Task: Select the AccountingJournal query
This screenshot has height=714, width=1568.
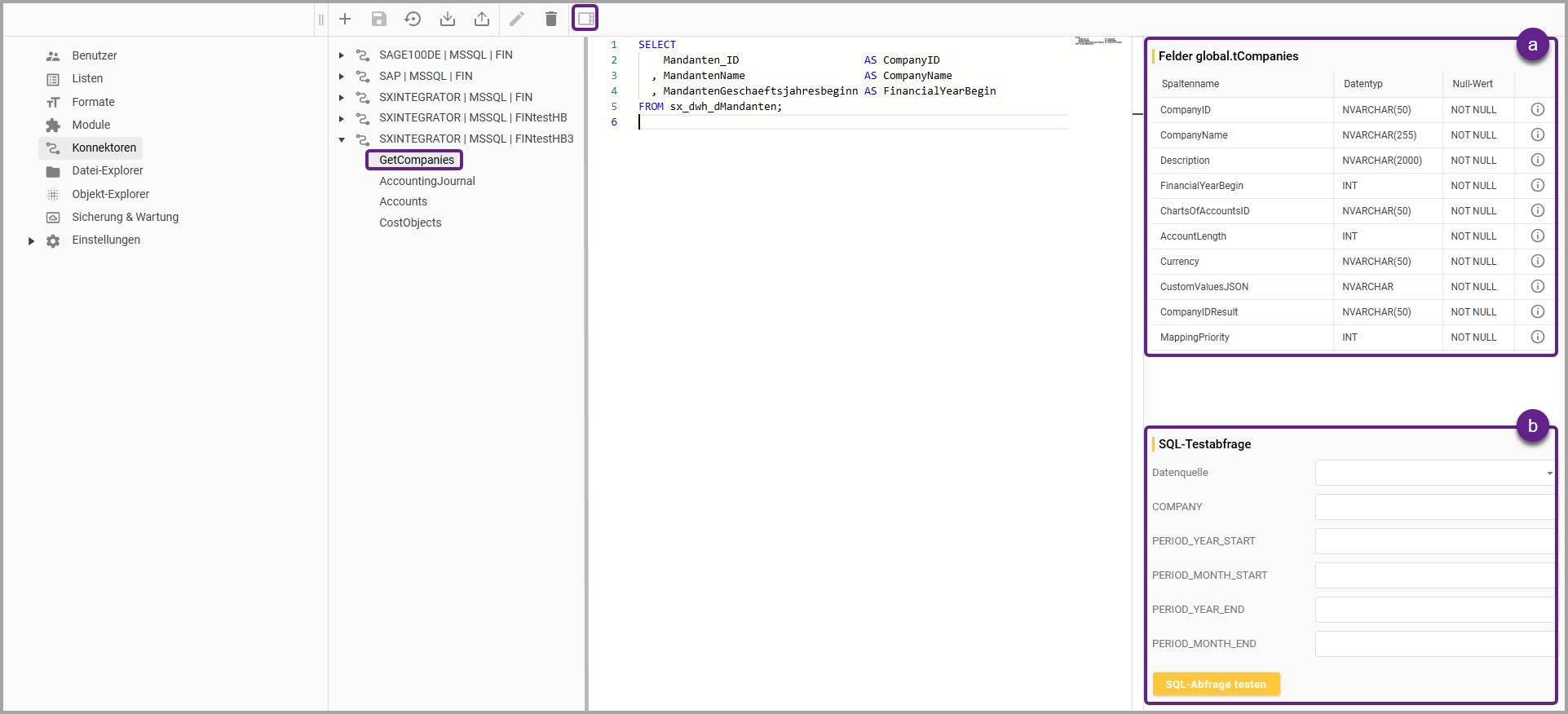Action: 426,181
